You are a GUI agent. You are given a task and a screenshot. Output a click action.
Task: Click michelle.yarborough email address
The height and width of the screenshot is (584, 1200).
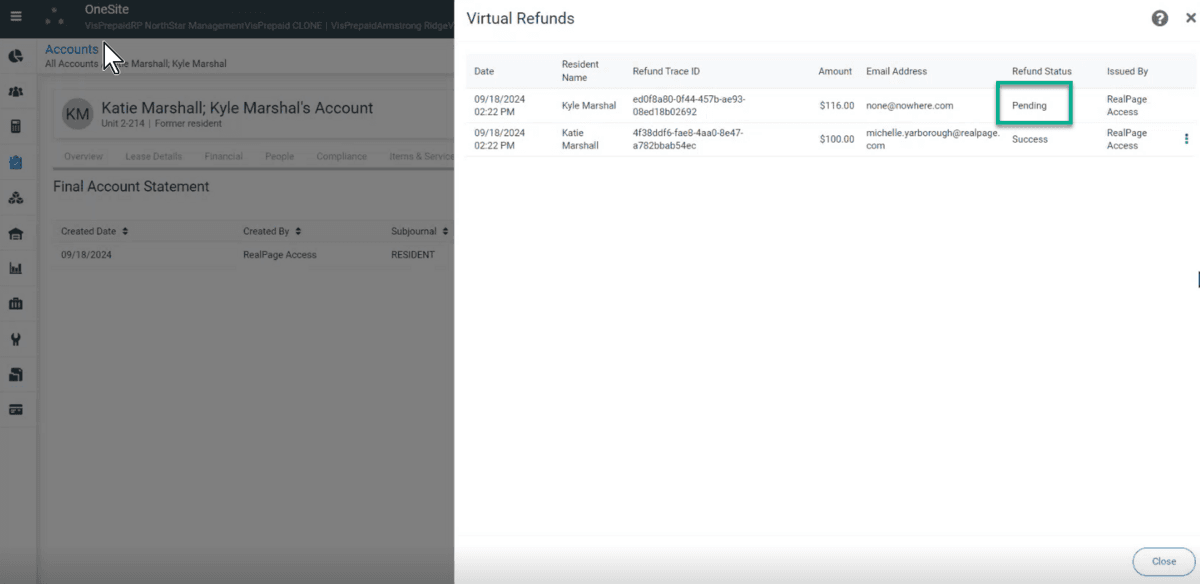pyautogui.click(x=932, y=139)
